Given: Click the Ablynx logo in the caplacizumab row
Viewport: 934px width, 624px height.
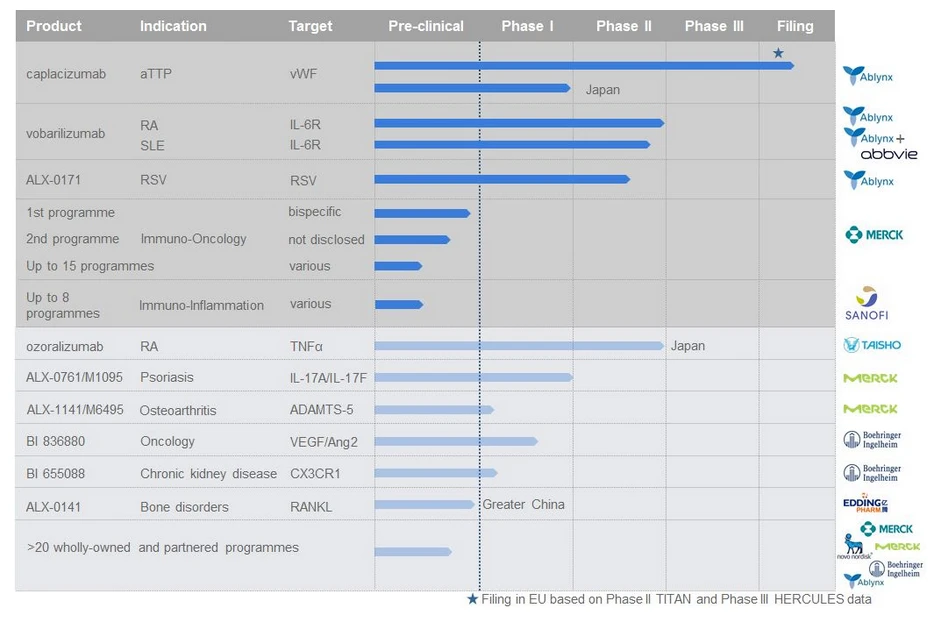Looking at the screenshot, I should 867,75.
